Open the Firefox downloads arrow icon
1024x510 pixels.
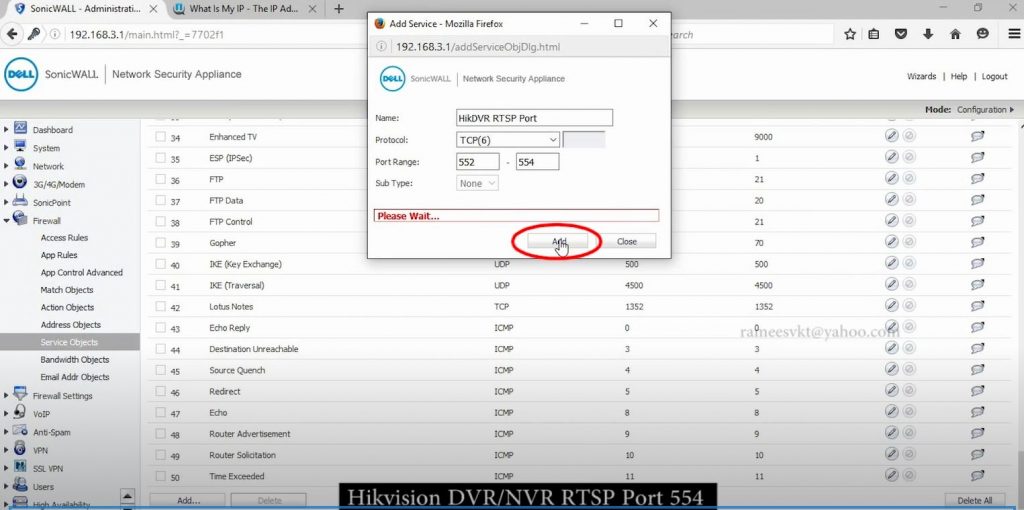tap(928, 35)
